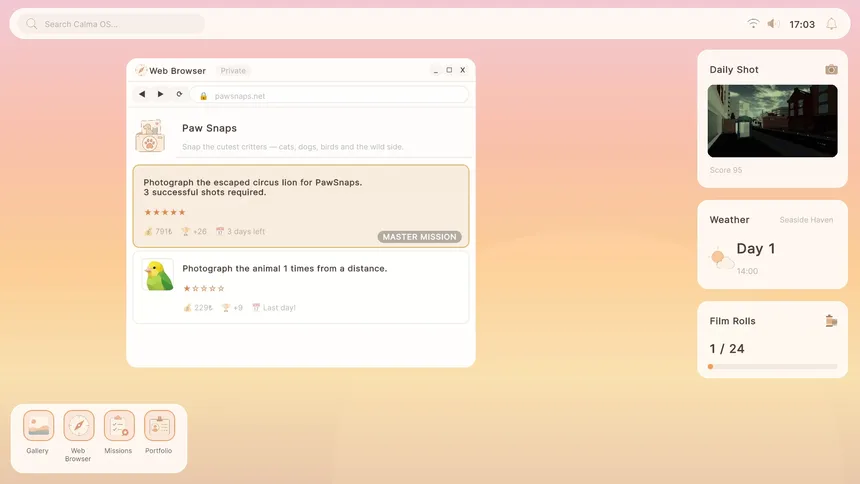Click the Paw Snaps site title
The image size is (860, 484).
tap(210, 128)
